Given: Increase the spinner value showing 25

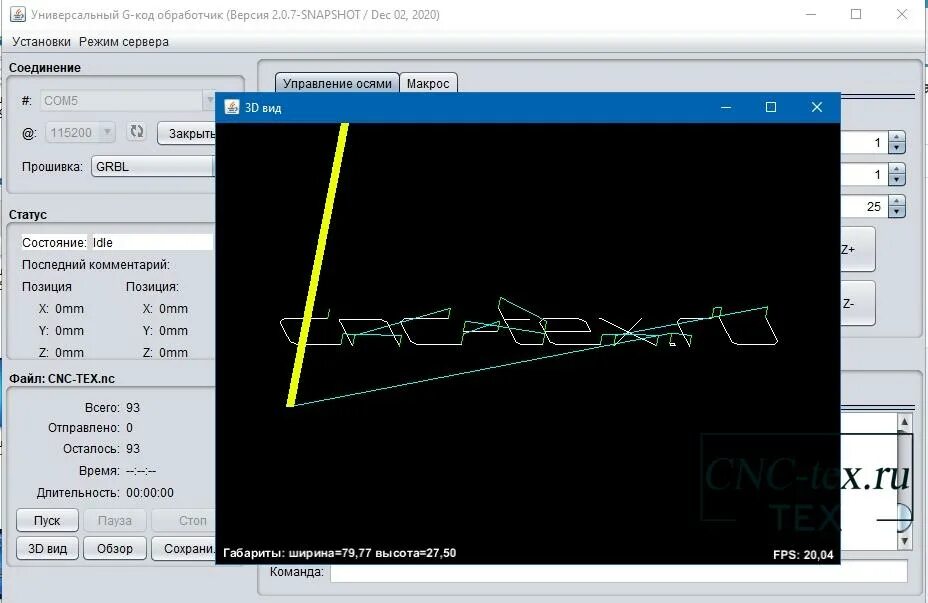Looking at the screenshot, I should tap(897, 201).
